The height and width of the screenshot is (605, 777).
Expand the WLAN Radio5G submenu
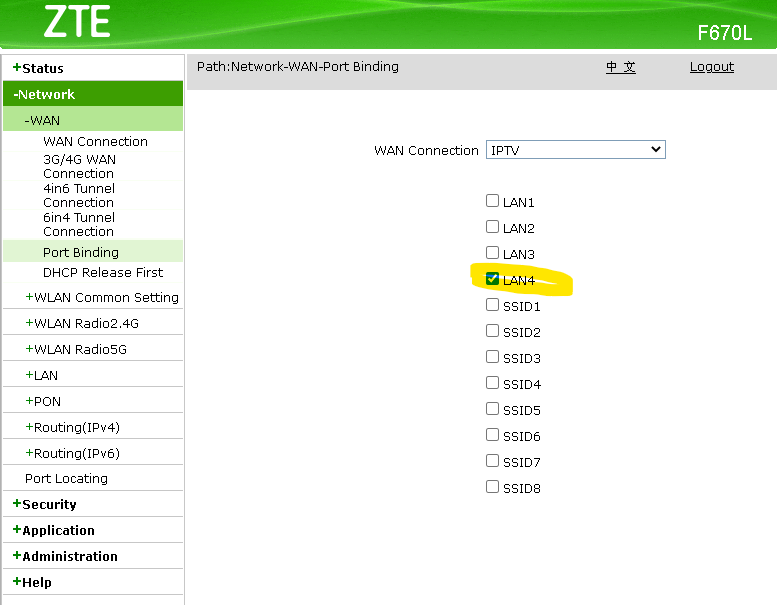(76, 349)
